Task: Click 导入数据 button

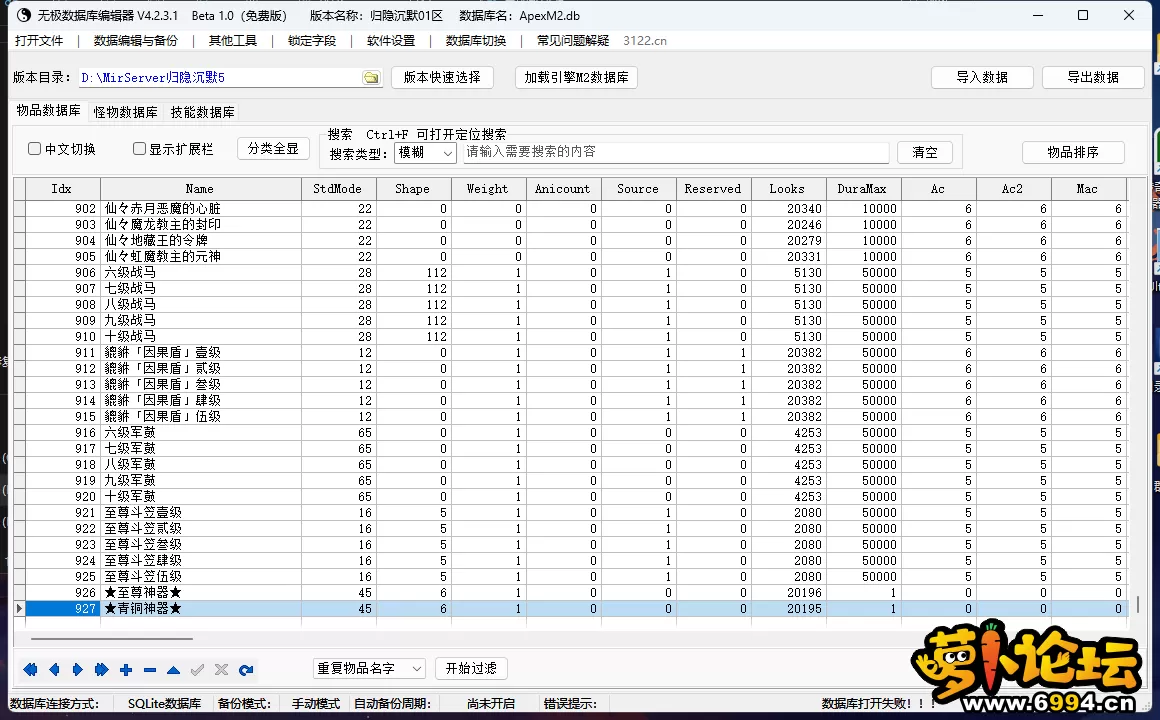Action: coord(982,77)
